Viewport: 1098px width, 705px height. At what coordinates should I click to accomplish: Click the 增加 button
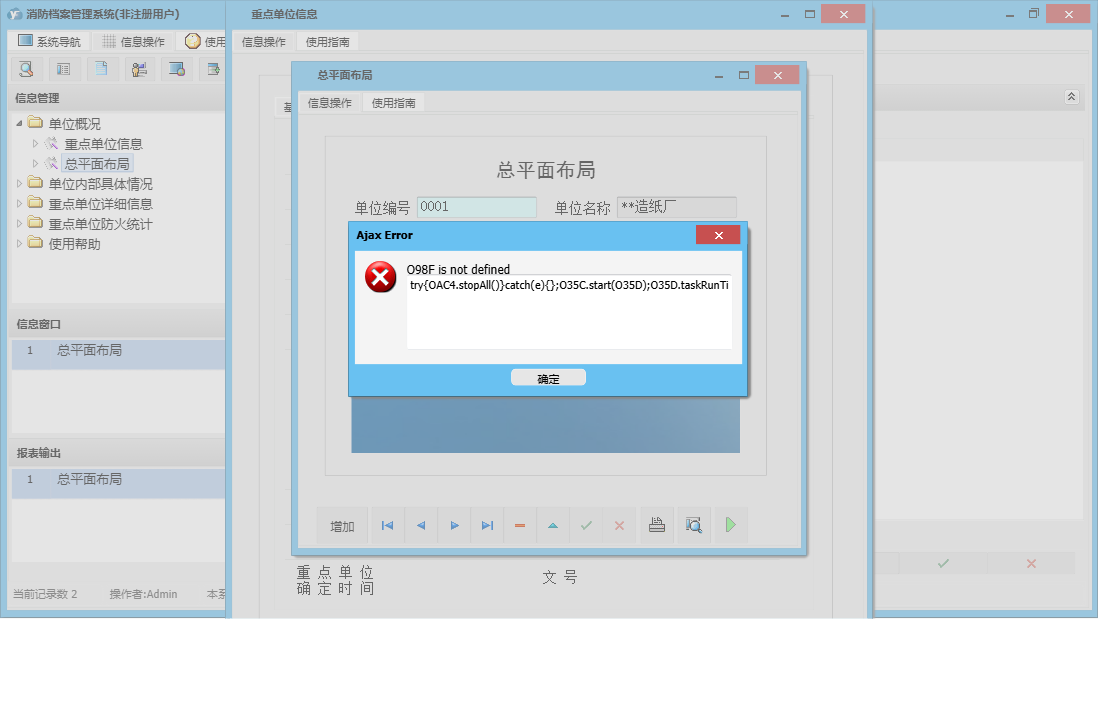tap(342, 526)
